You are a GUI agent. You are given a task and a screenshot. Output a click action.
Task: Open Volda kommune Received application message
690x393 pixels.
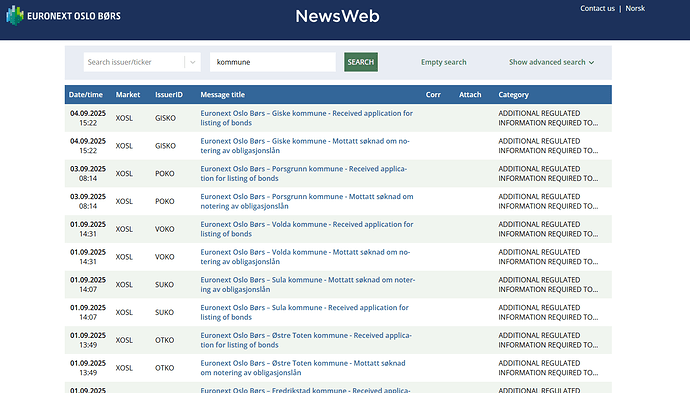point(307,229)
